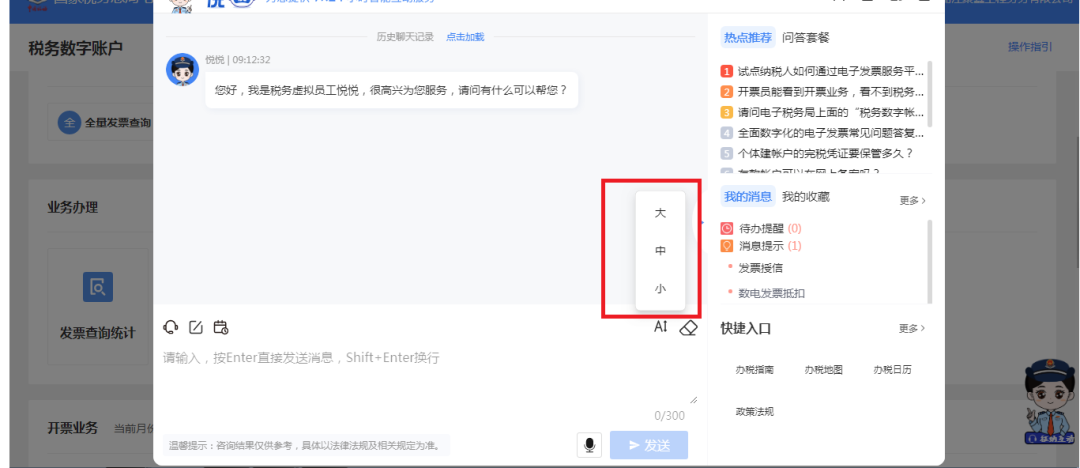Viewport: 1080px width, 468px height.
Task: Click the AI font size icon
Action: (660, 327)
